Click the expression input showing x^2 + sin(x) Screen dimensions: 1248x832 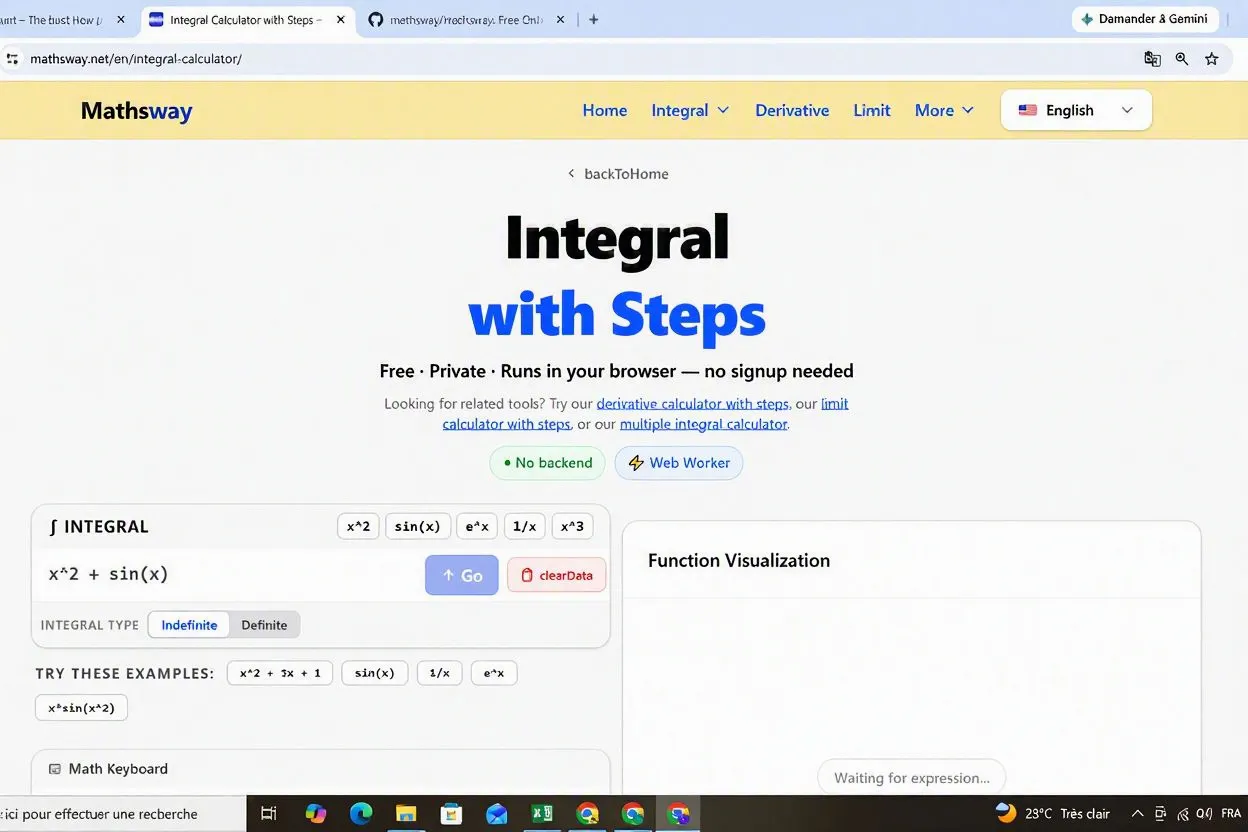click(x=230, y=574)
